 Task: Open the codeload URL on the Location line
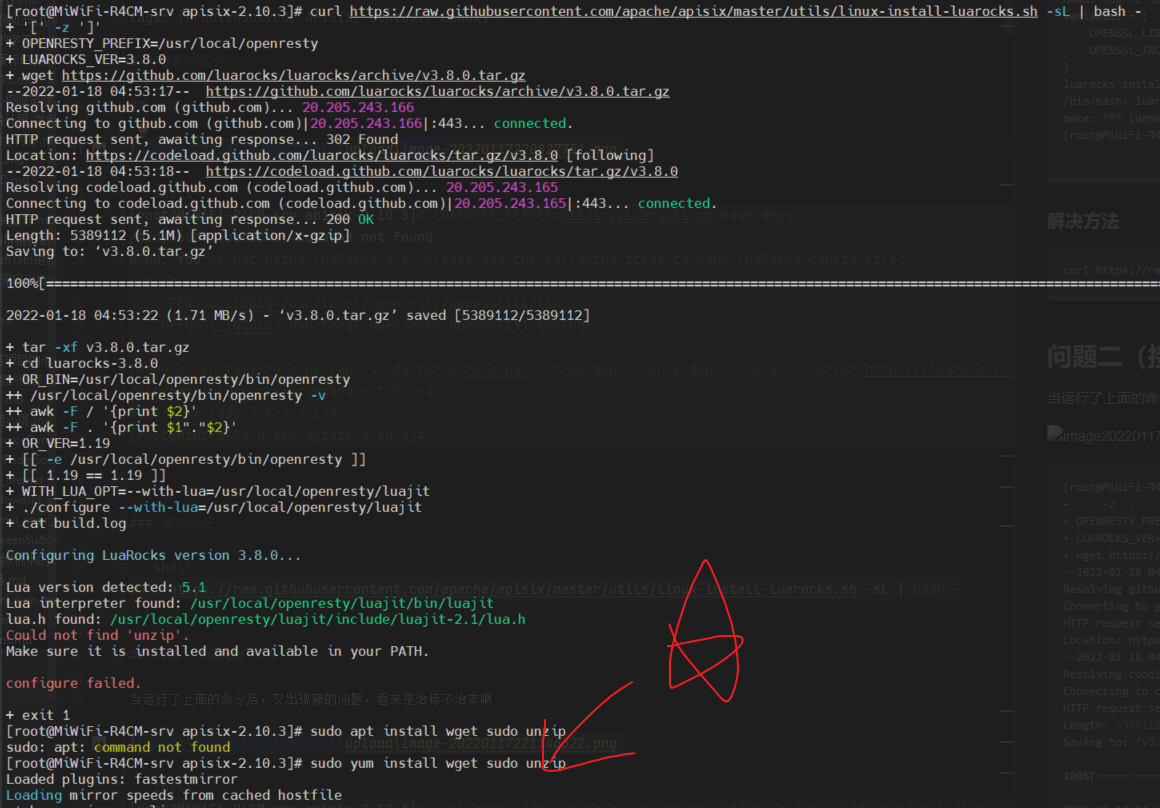322,155
